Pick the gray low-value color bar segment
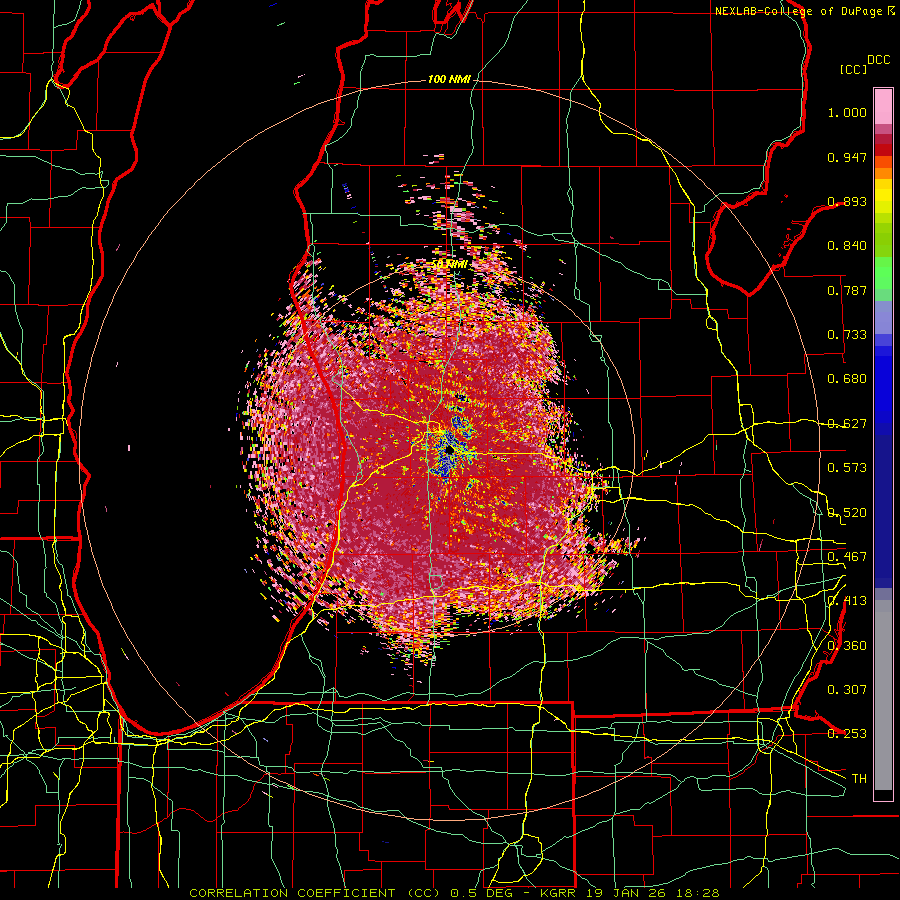900x900 pixels. point(883,695)
